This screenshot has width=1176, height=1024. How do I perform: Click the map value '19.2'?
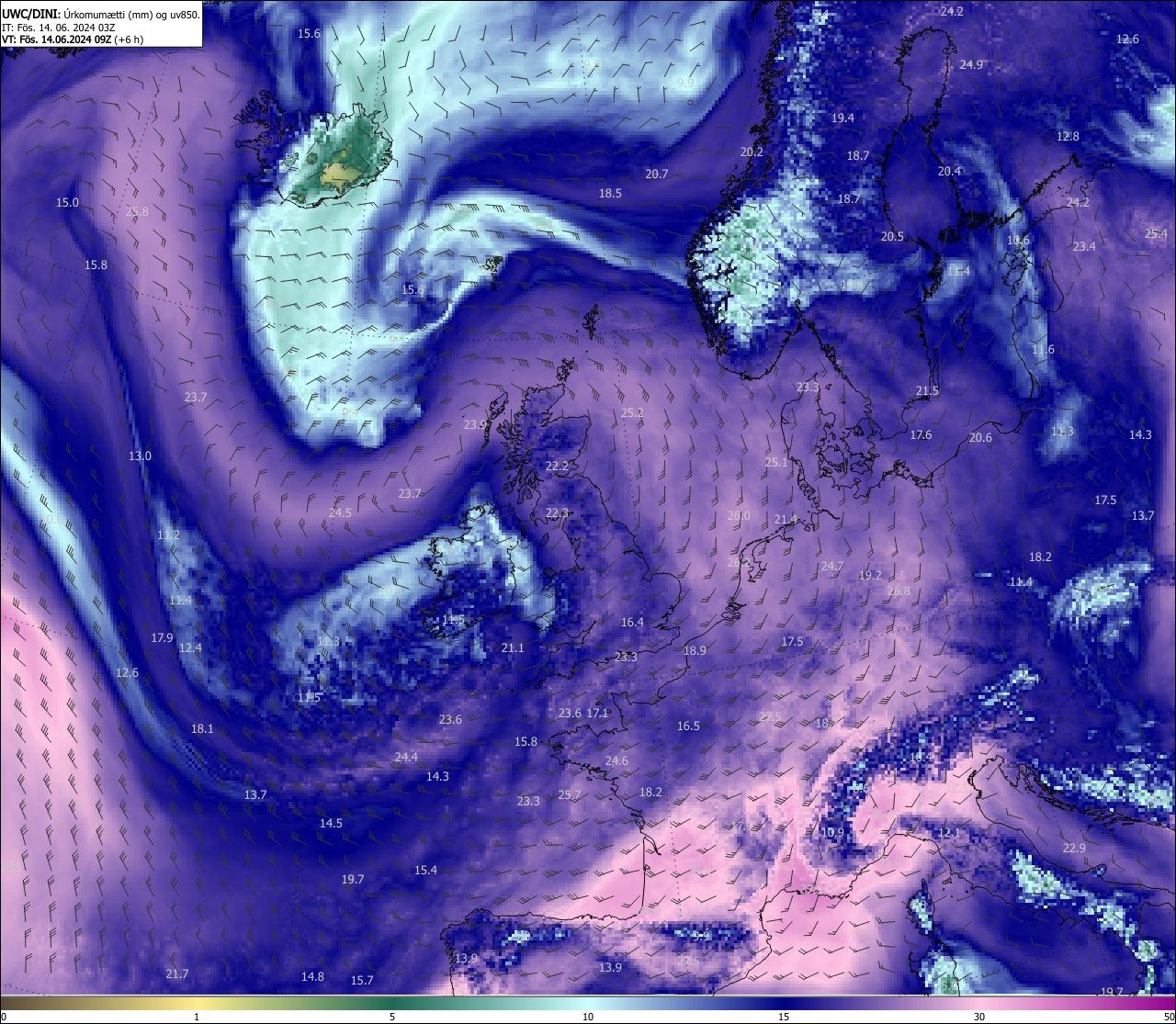click(870, 575)
